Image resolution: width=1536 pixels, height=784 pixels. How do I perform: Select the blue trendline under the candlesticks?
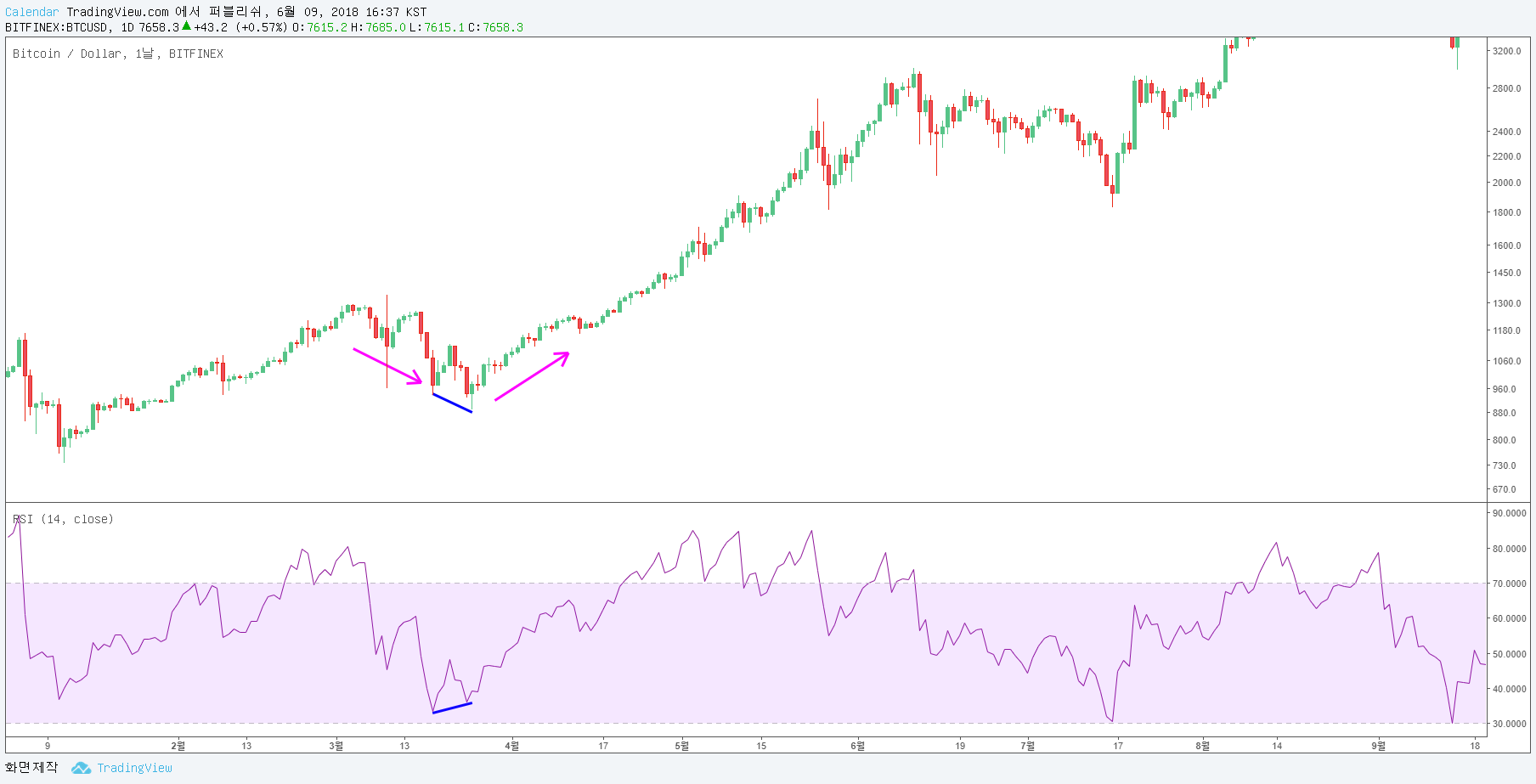[452, 403]
